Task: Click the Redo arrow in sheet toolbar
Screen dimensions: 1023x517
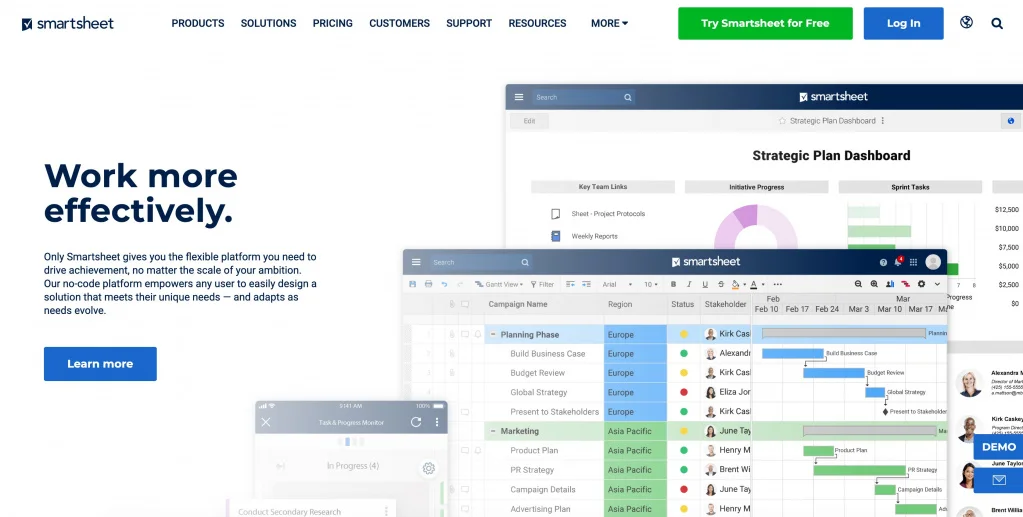Action: click(x=460, y=284)
